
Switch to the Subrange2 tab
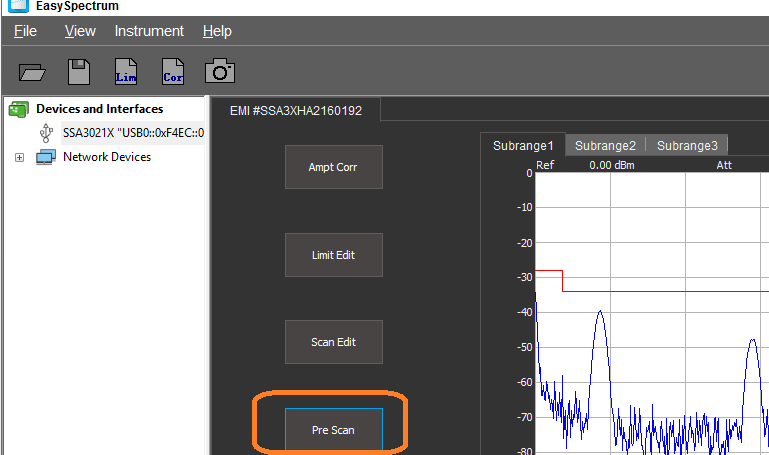coord(605,145)
